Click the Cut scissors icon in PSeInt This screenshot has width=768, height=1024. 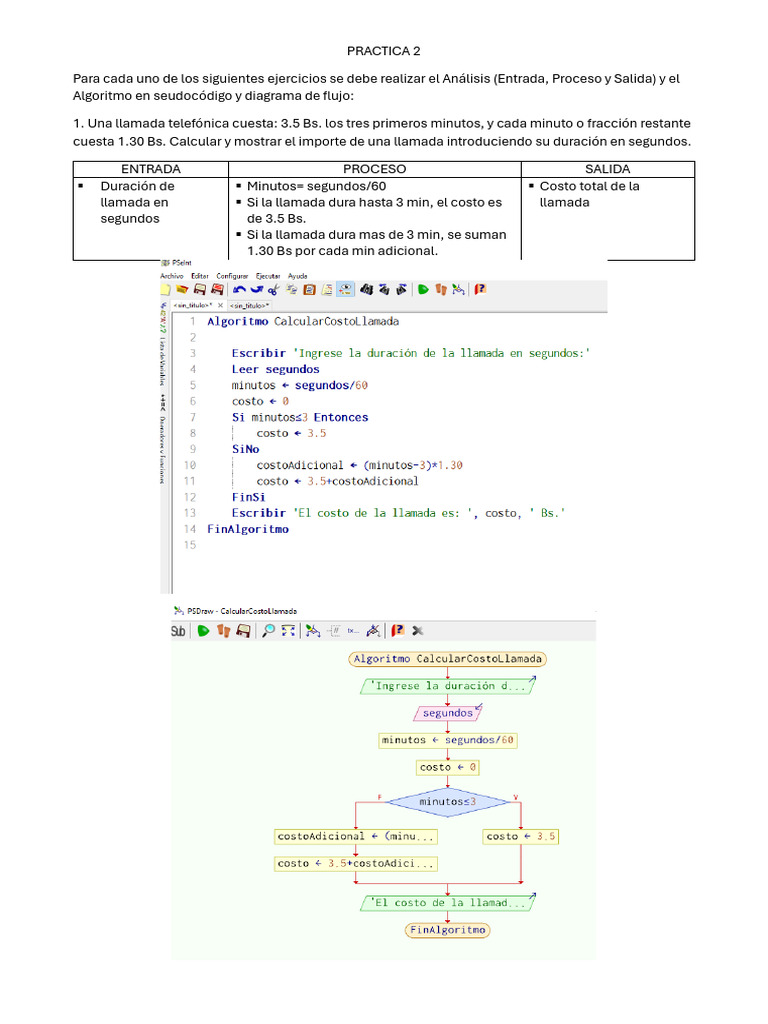point(274,289)
